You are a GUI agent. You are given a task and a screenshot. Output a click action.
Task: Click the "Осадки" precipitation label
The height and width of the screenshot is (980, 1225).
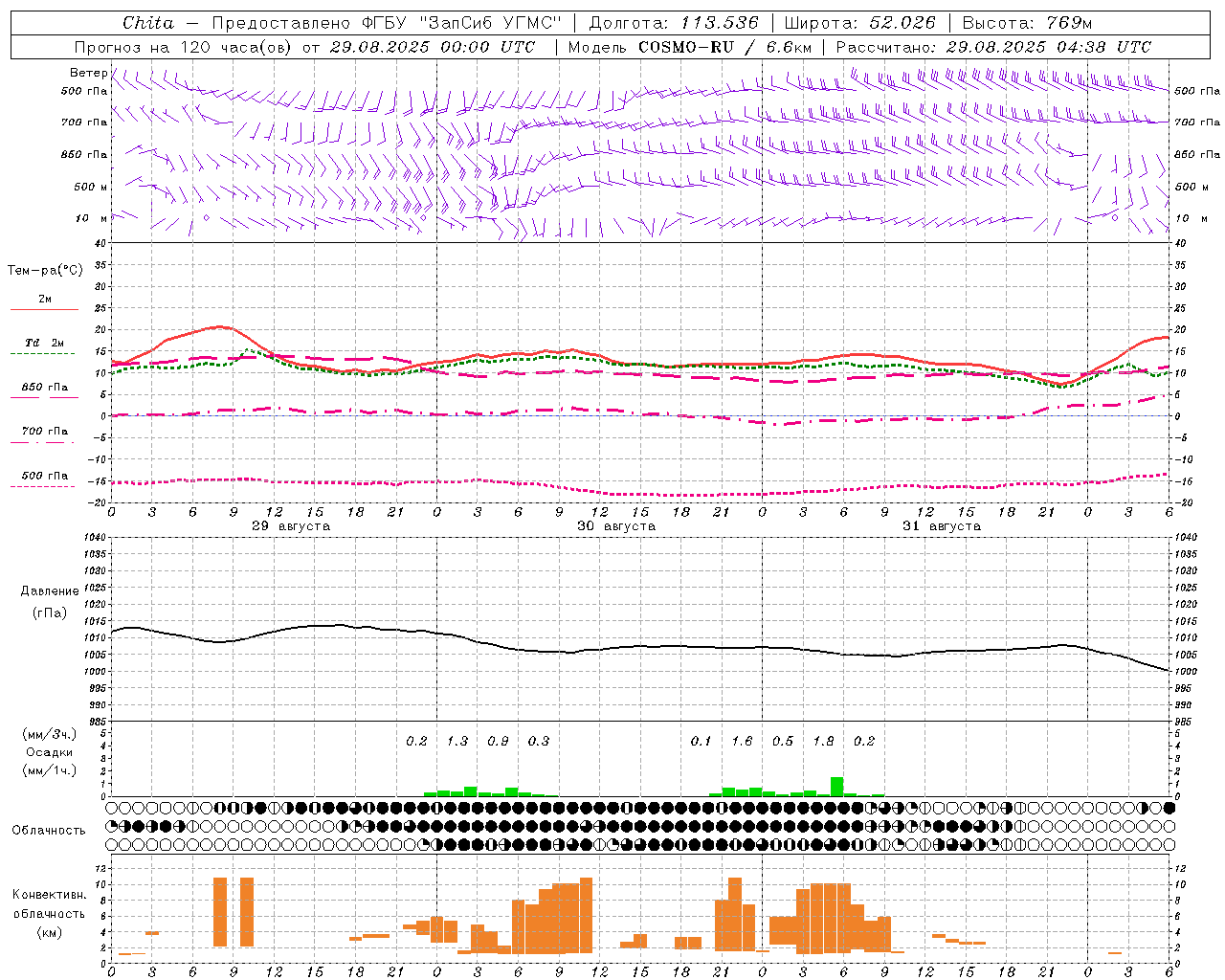[50, 752]
